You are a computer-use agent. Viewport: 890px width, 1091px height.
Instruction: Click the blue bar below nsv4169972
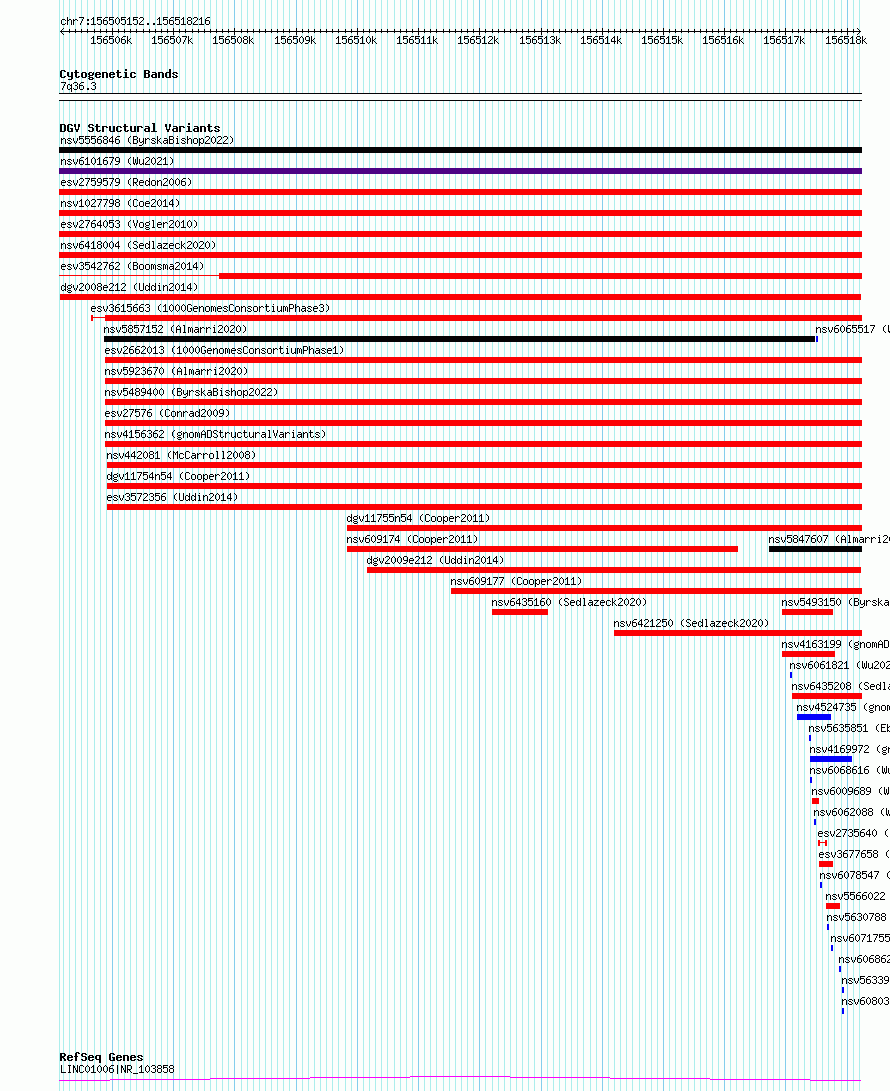pyautogui.click(x=831, y=759)
